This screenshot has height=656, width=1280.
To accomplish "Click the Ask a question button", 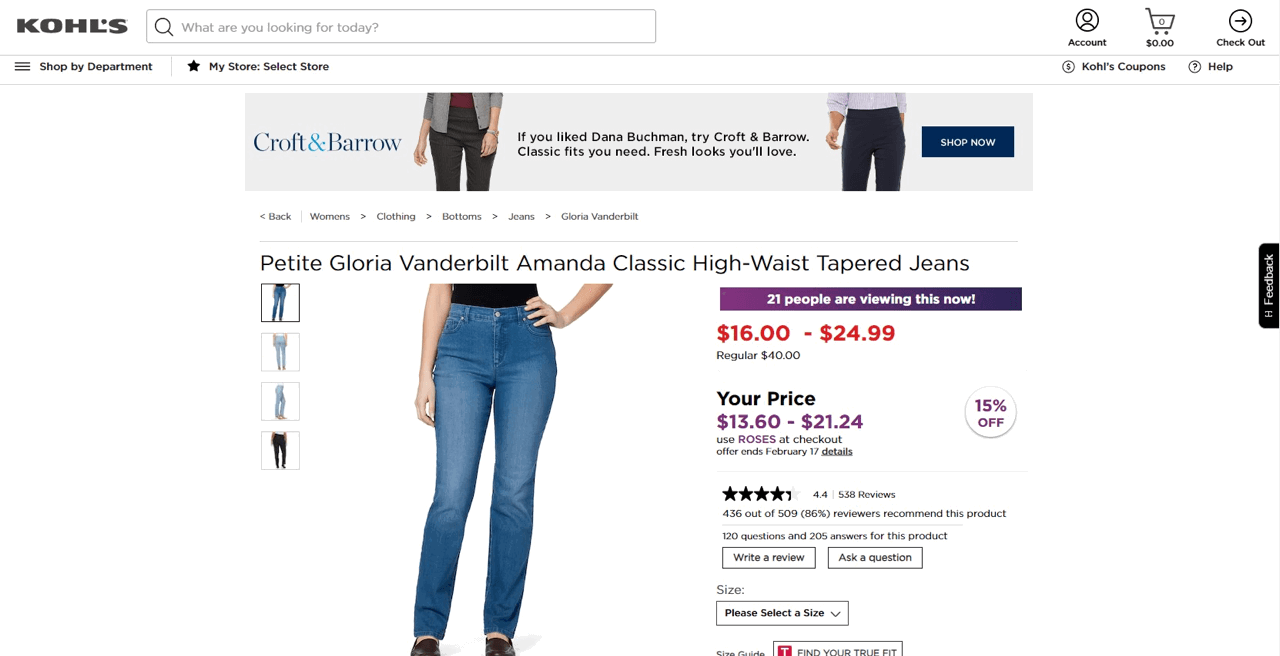I will 875,557.
